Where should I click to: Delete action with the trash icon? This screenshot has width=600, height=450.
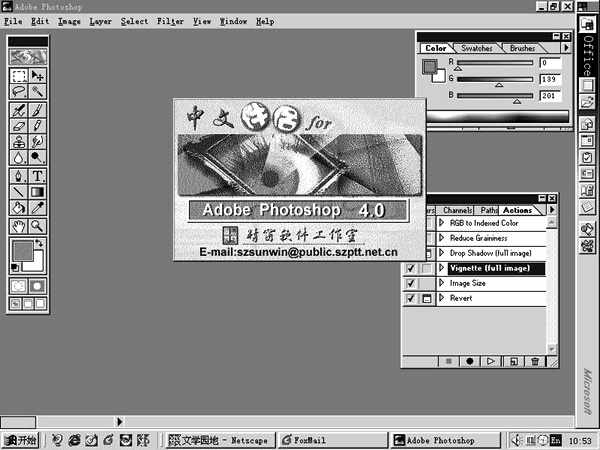pos(535,361)
